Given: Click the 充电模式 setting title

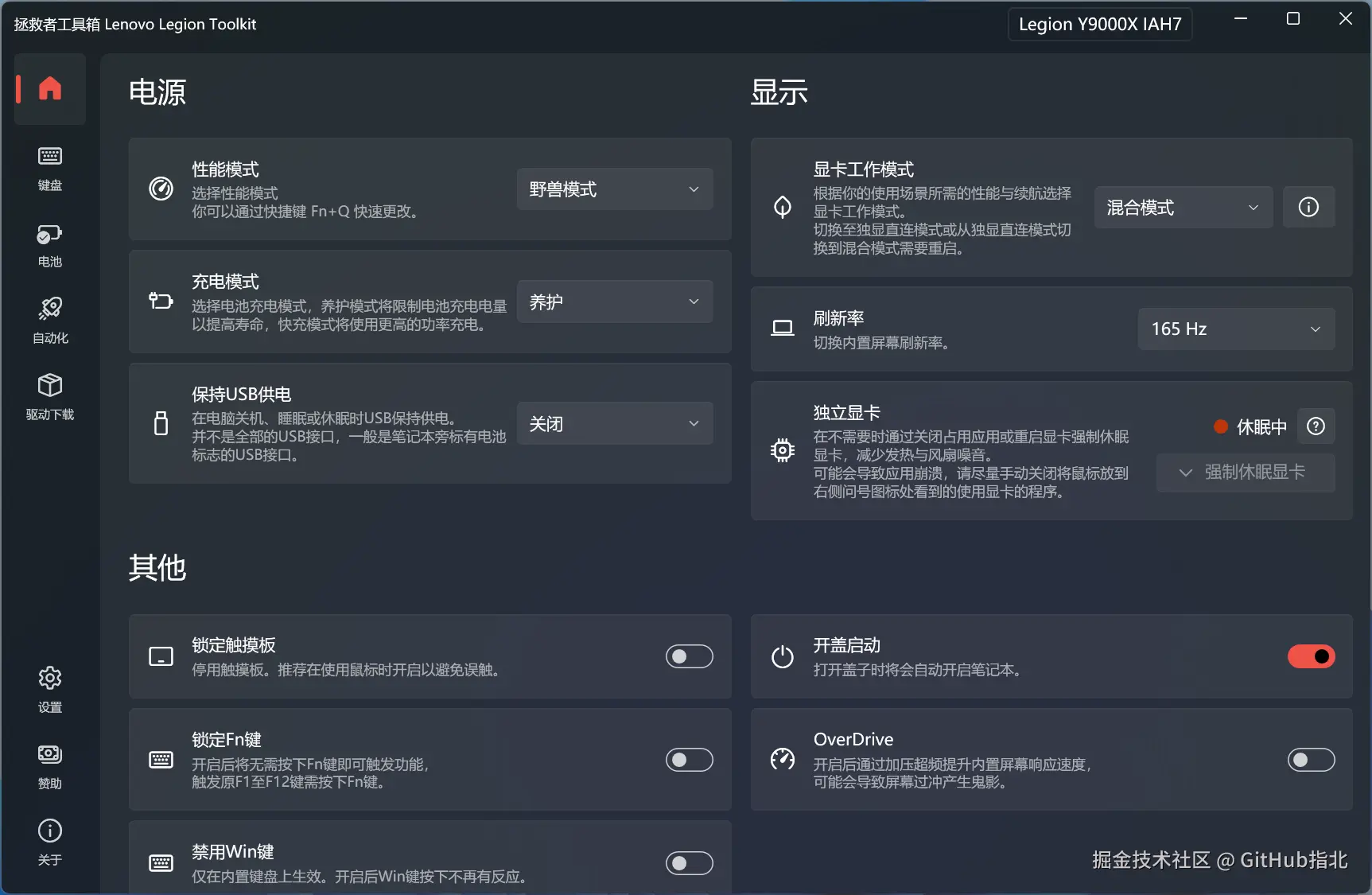Looking at the screenshot, I should pyautogui.click(x=225, y=282).
